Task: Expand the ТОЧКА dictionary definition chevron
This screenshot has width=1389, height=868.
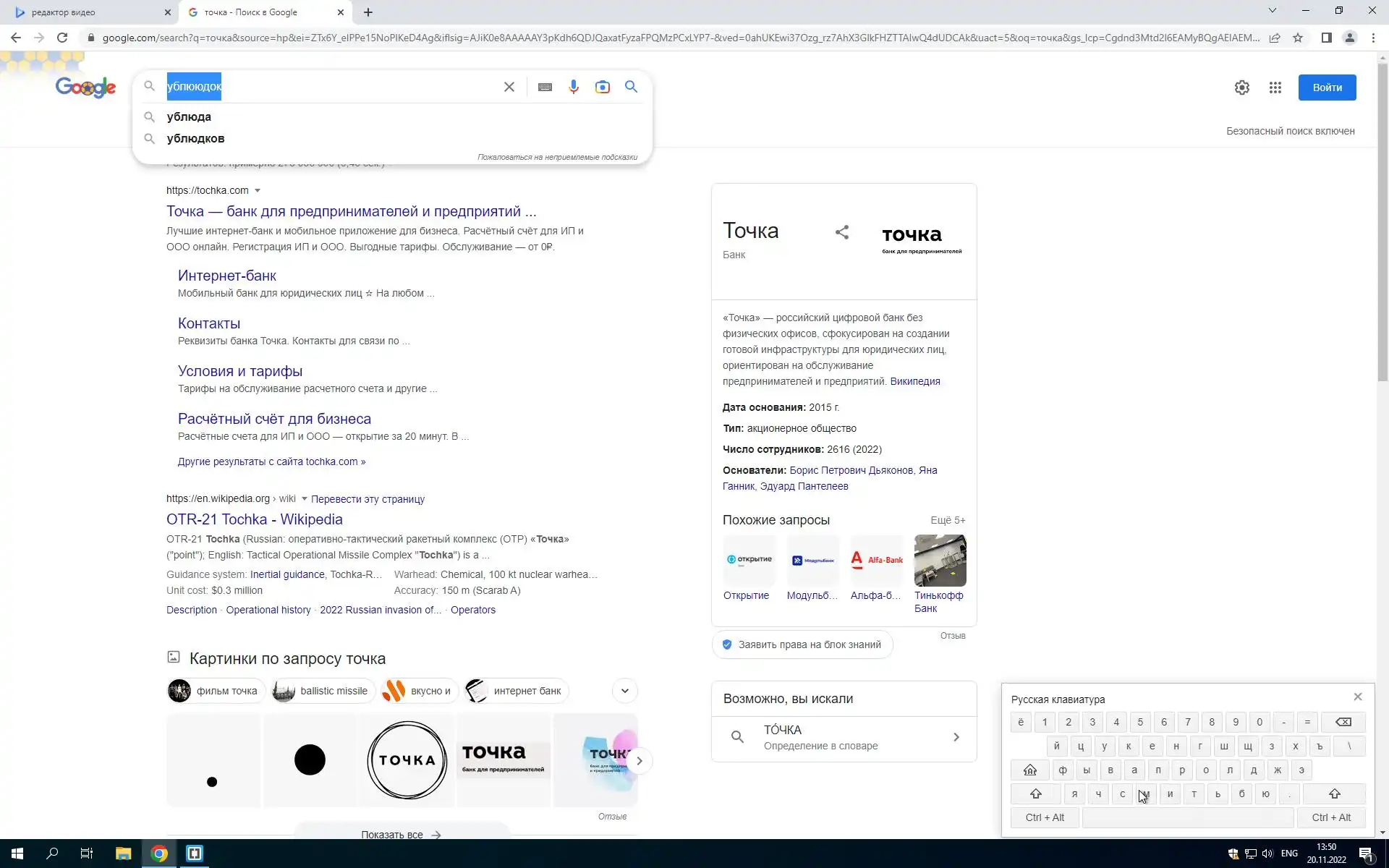Action: 956,737
